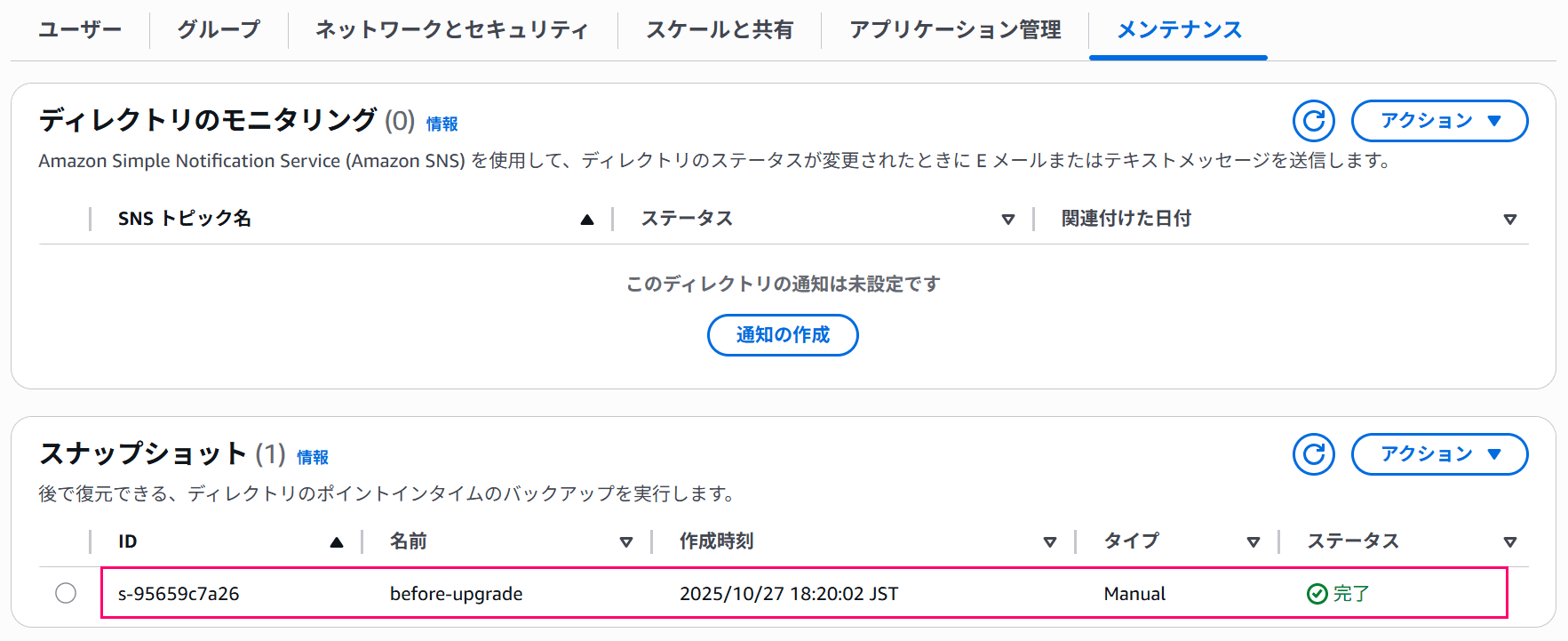Go to the アプリケーション管理 tab
This screenshot has width=1568, height=641.
(955, 29)
